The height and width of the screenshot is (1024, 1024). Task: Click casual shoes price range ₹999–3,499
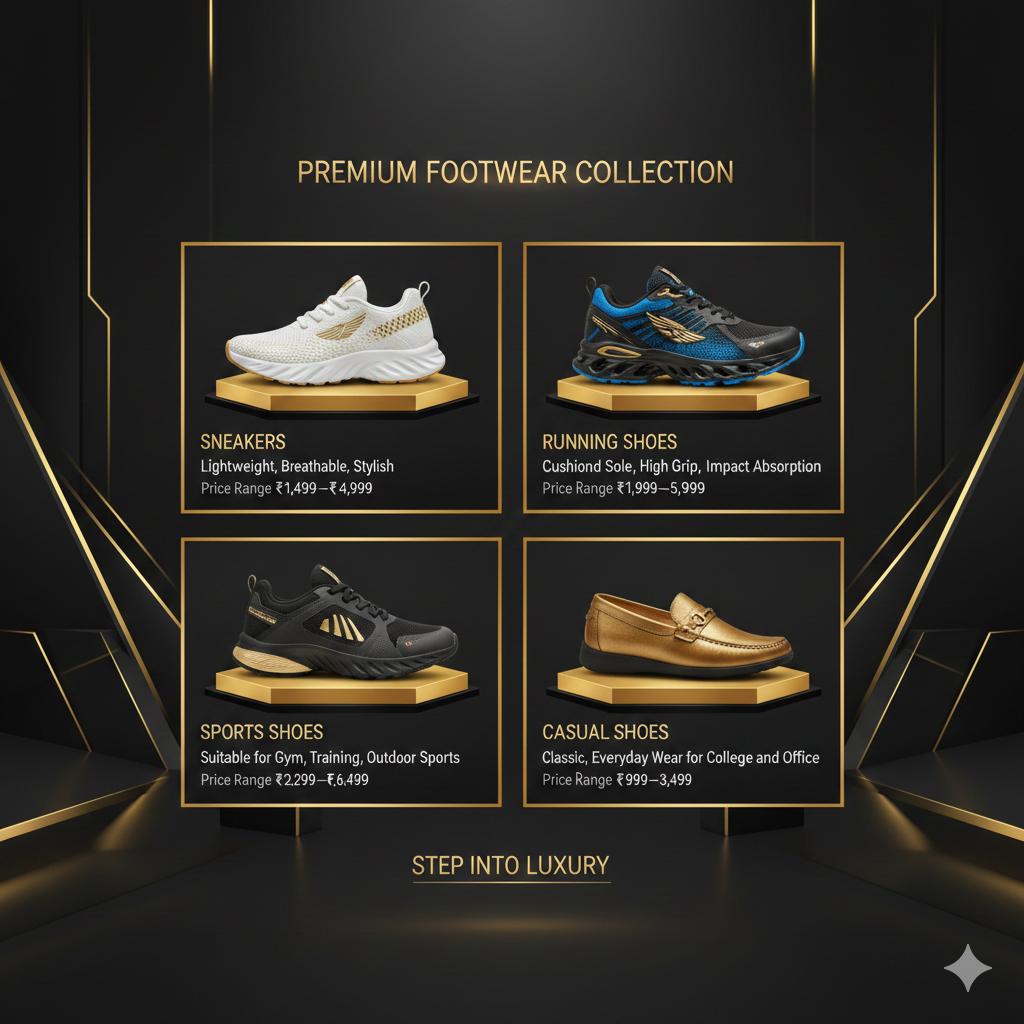(616, 780)
